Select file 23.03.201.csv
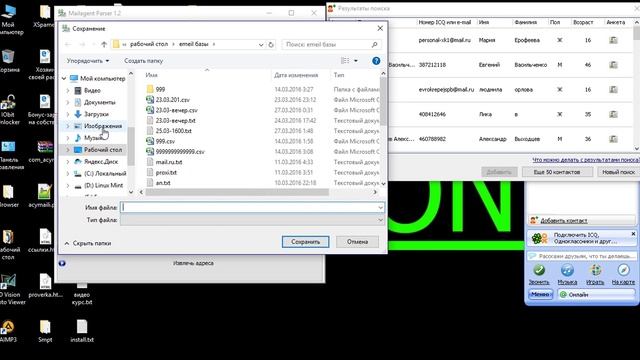 tap(172, 100)
